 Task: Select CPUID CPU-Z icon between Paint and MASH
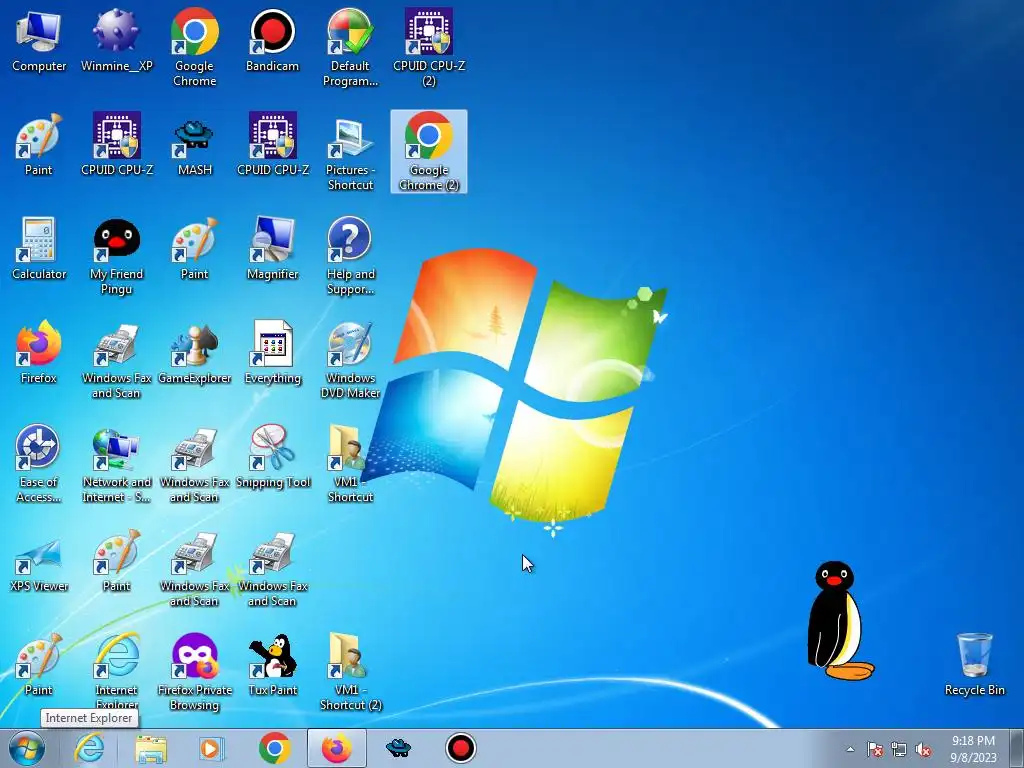(116, 144)
